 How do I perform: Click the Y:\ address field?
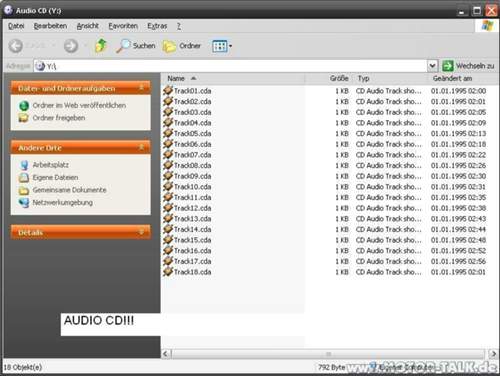(230, 66)
